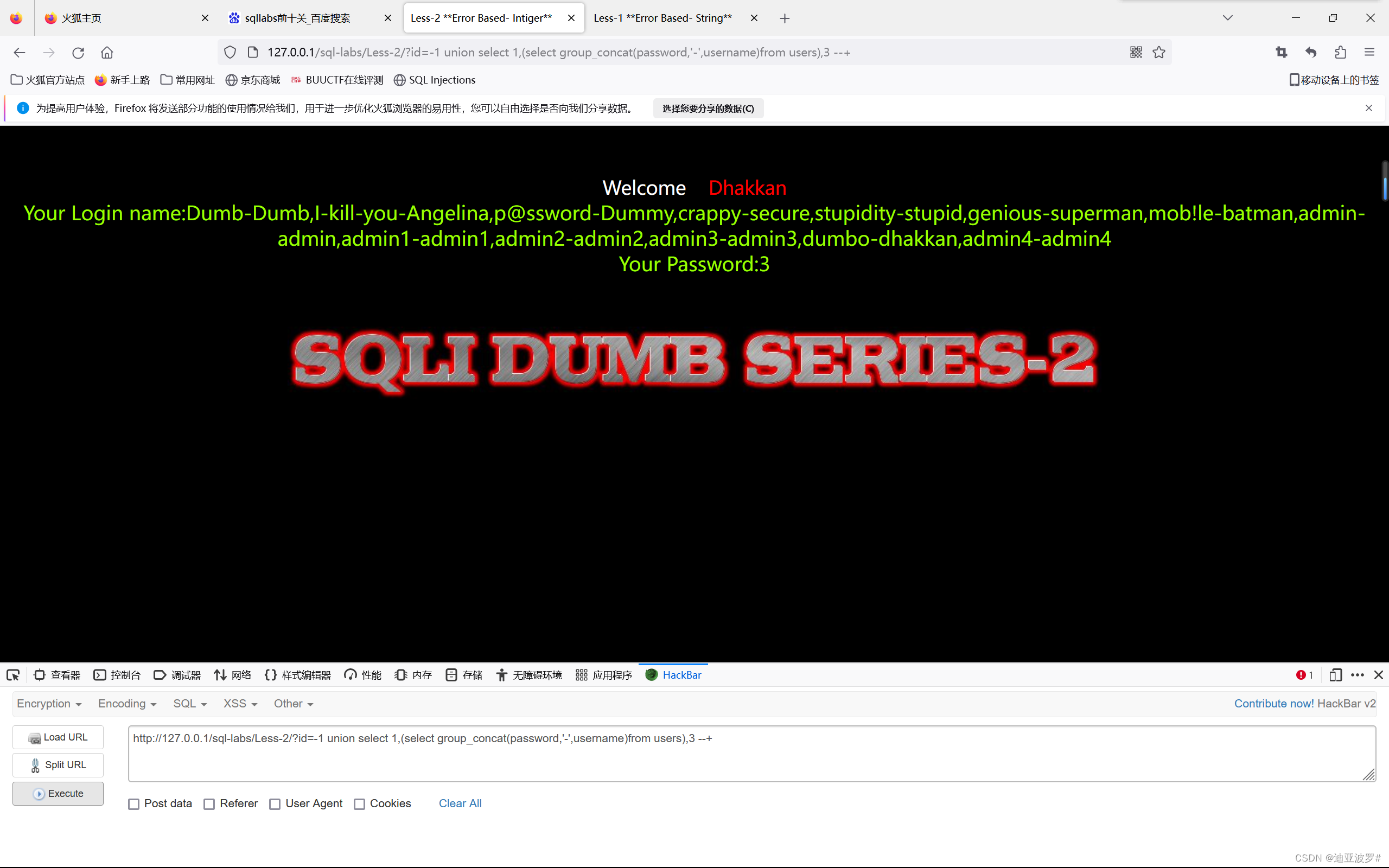Viewport: 1389px width, 868px height.
Task: Enable the Referer checkbox
Action: tap(209, 803)
